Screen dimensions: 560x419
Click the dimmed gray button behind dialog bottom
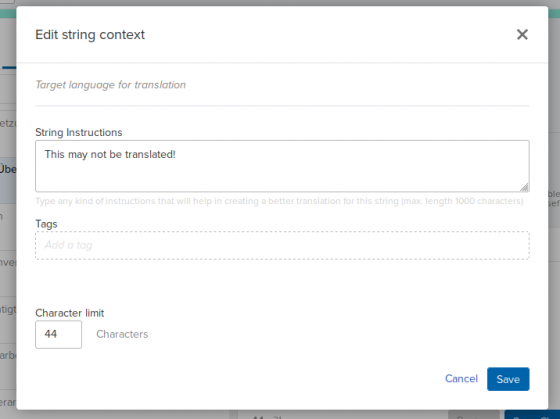(x=474, y=414)
